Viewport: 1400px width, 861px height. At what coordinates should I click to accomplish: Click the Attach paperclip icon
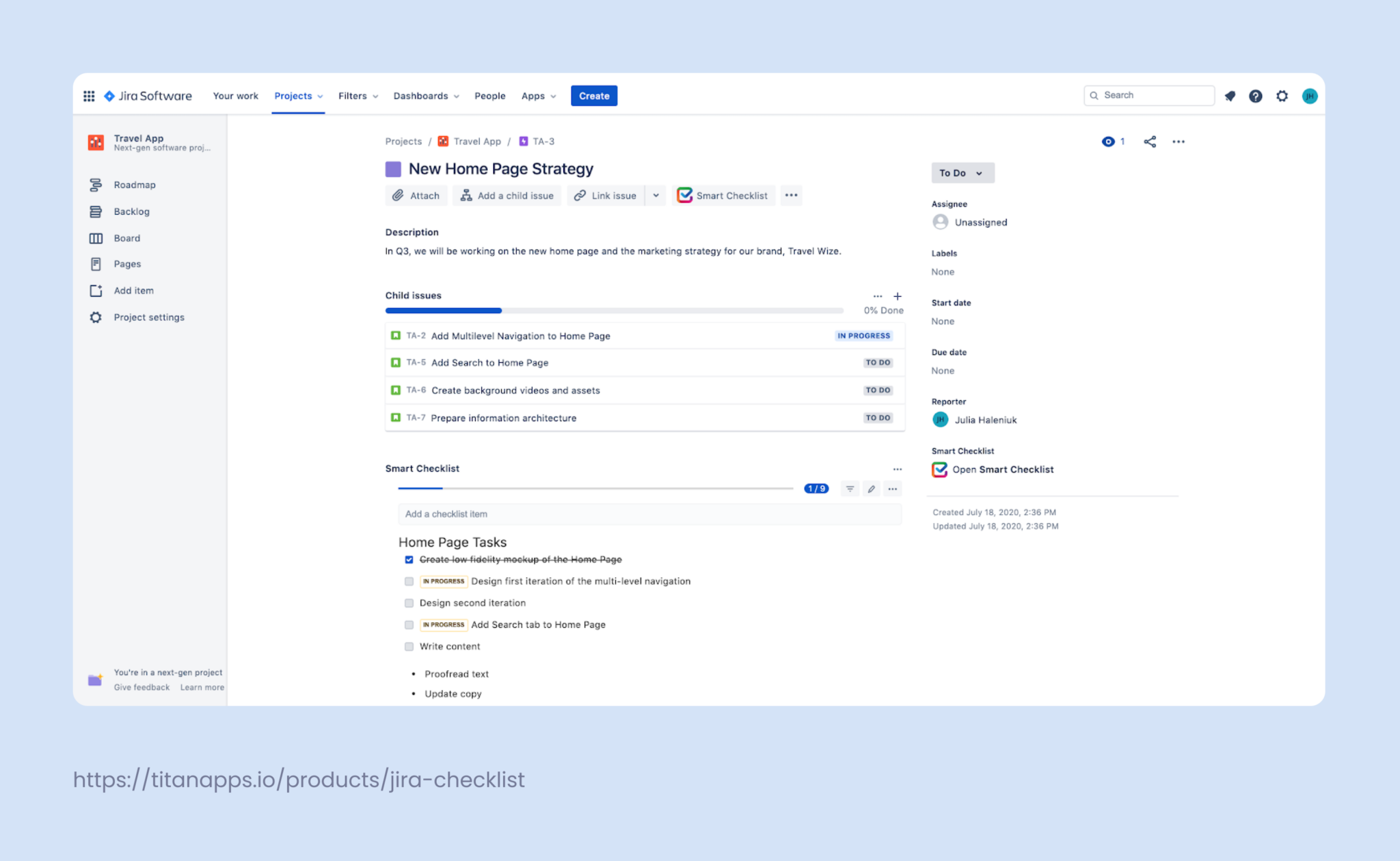click(397, 196)
